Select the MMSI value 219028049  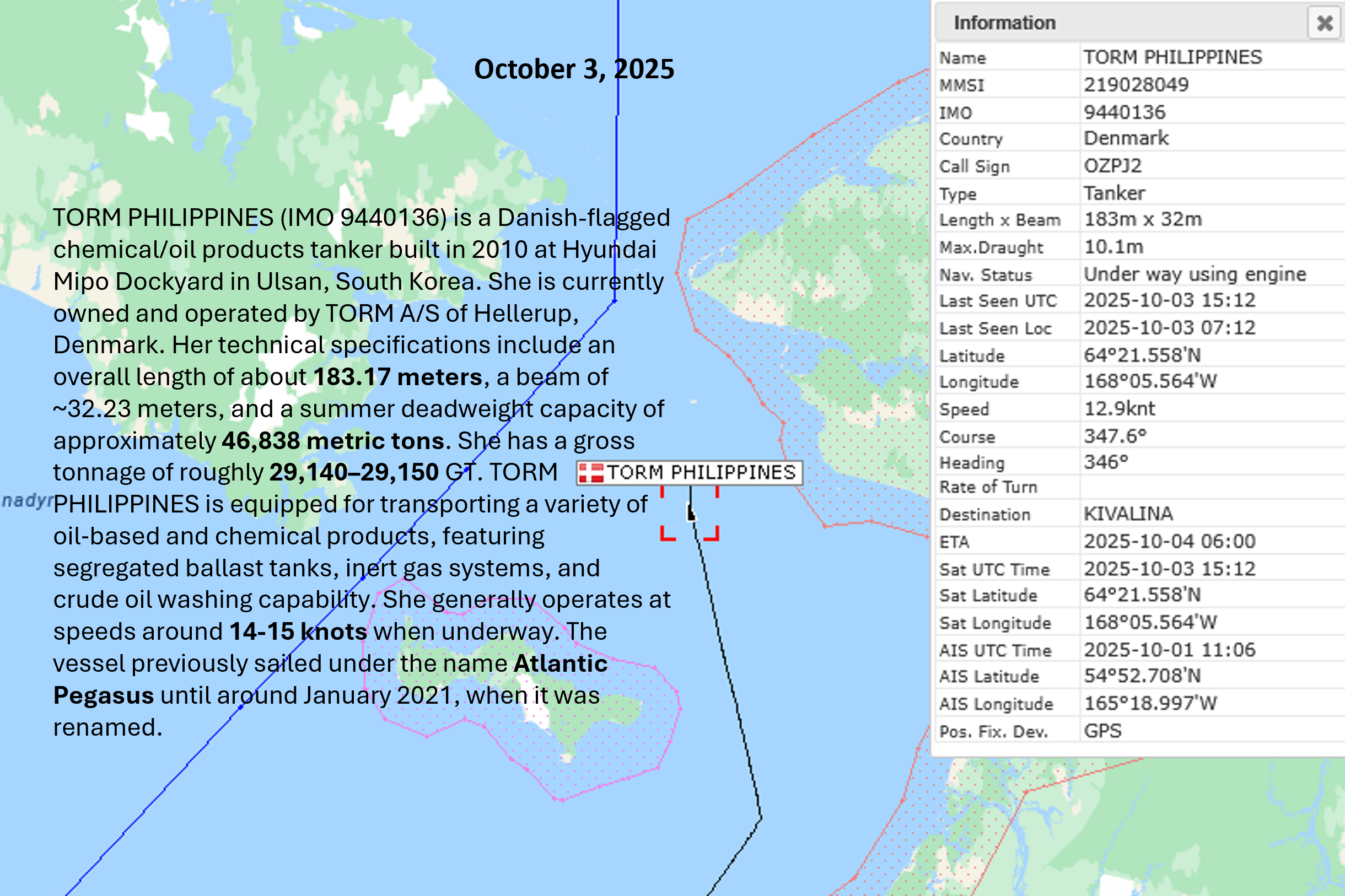click(1136, 84)
